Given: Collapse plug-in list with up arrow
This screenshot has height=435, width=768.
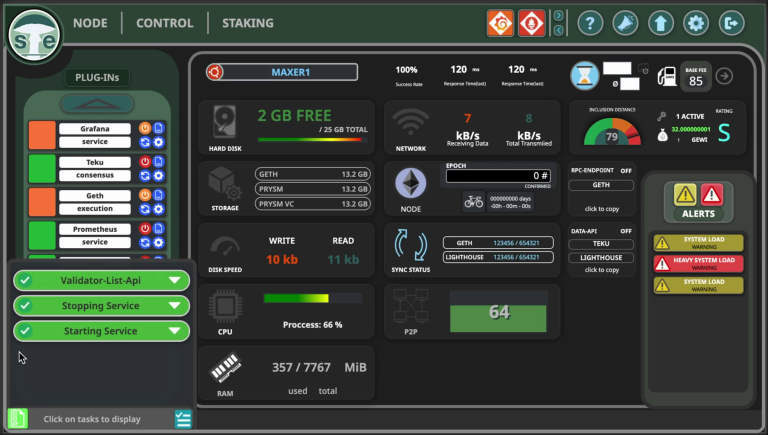Looking at the screenshot, I should [97, 103].
